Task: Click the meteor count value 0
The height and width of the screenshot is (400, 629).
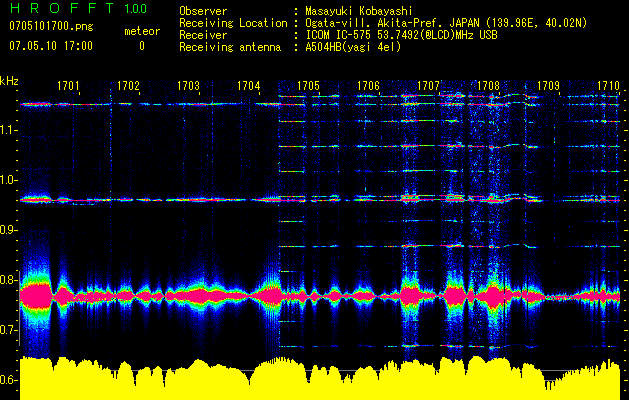Action: [x=142, y=46]
